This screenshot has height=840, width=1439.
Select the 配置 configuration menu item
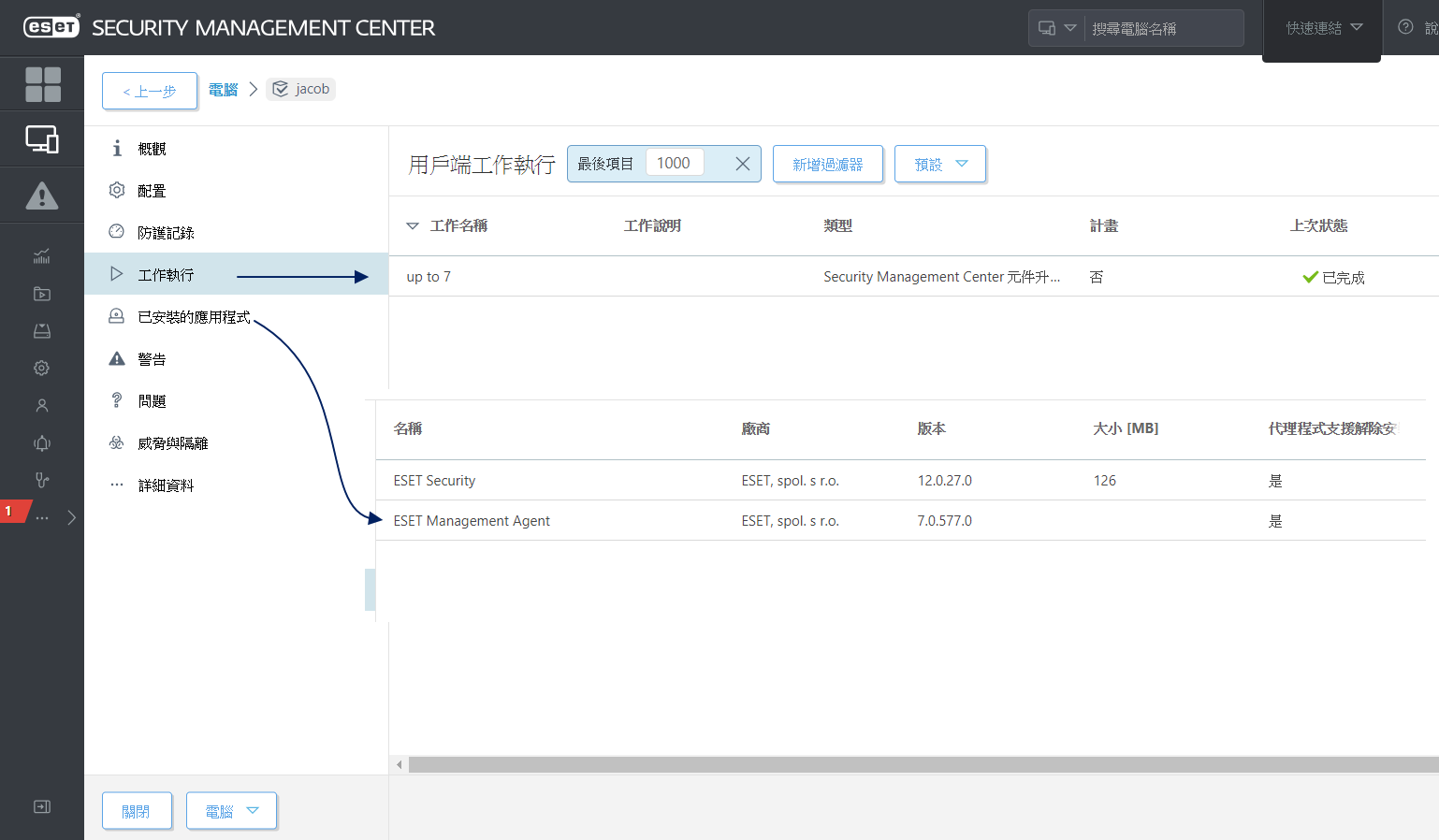point(236,191)
